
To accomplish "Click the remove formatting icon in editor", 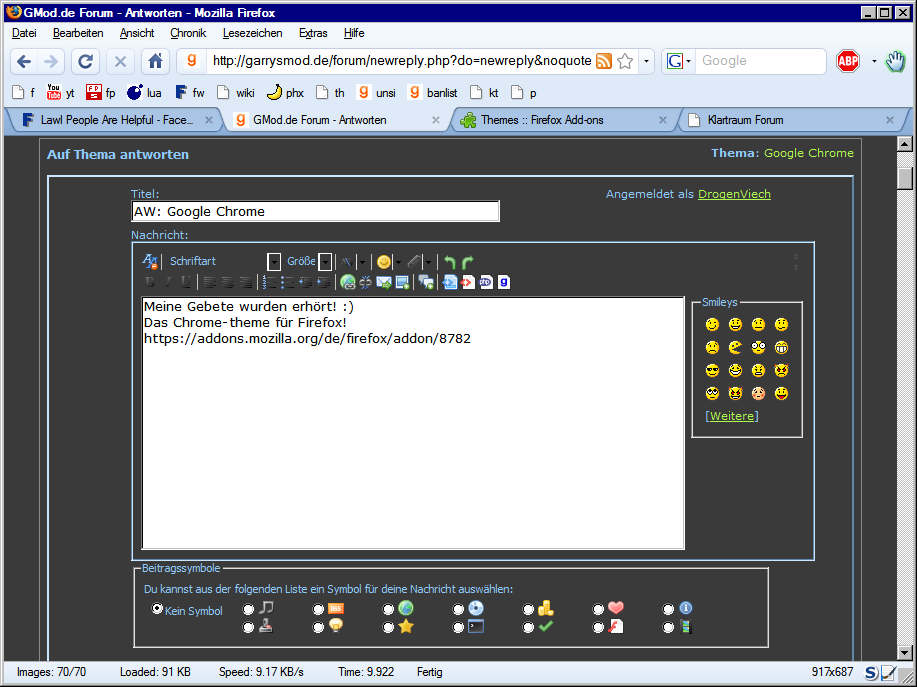I will tap(150, 262).
